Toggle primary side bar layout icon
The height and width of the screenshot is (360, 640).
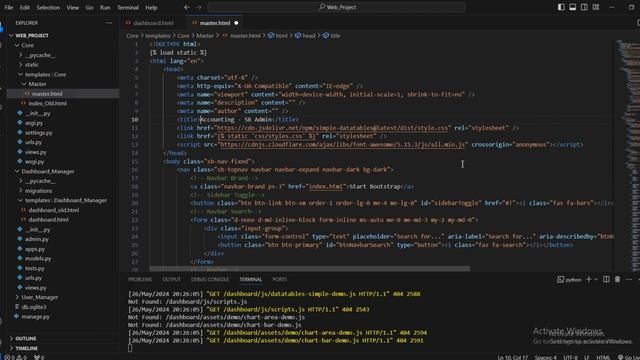[x=561, y=7]
